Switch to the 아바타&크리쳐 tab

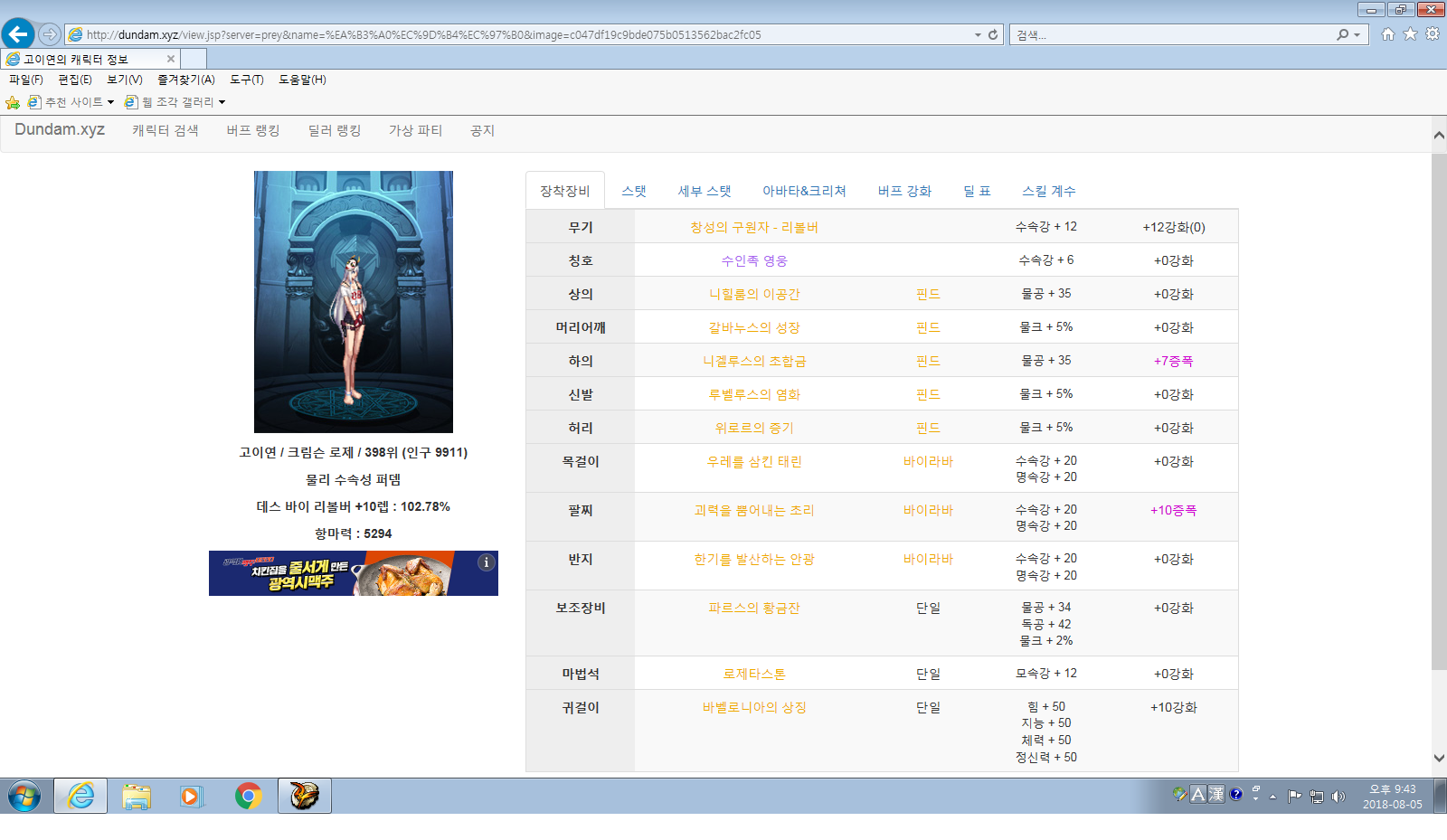pyautogui.click(x=804, y=191)
